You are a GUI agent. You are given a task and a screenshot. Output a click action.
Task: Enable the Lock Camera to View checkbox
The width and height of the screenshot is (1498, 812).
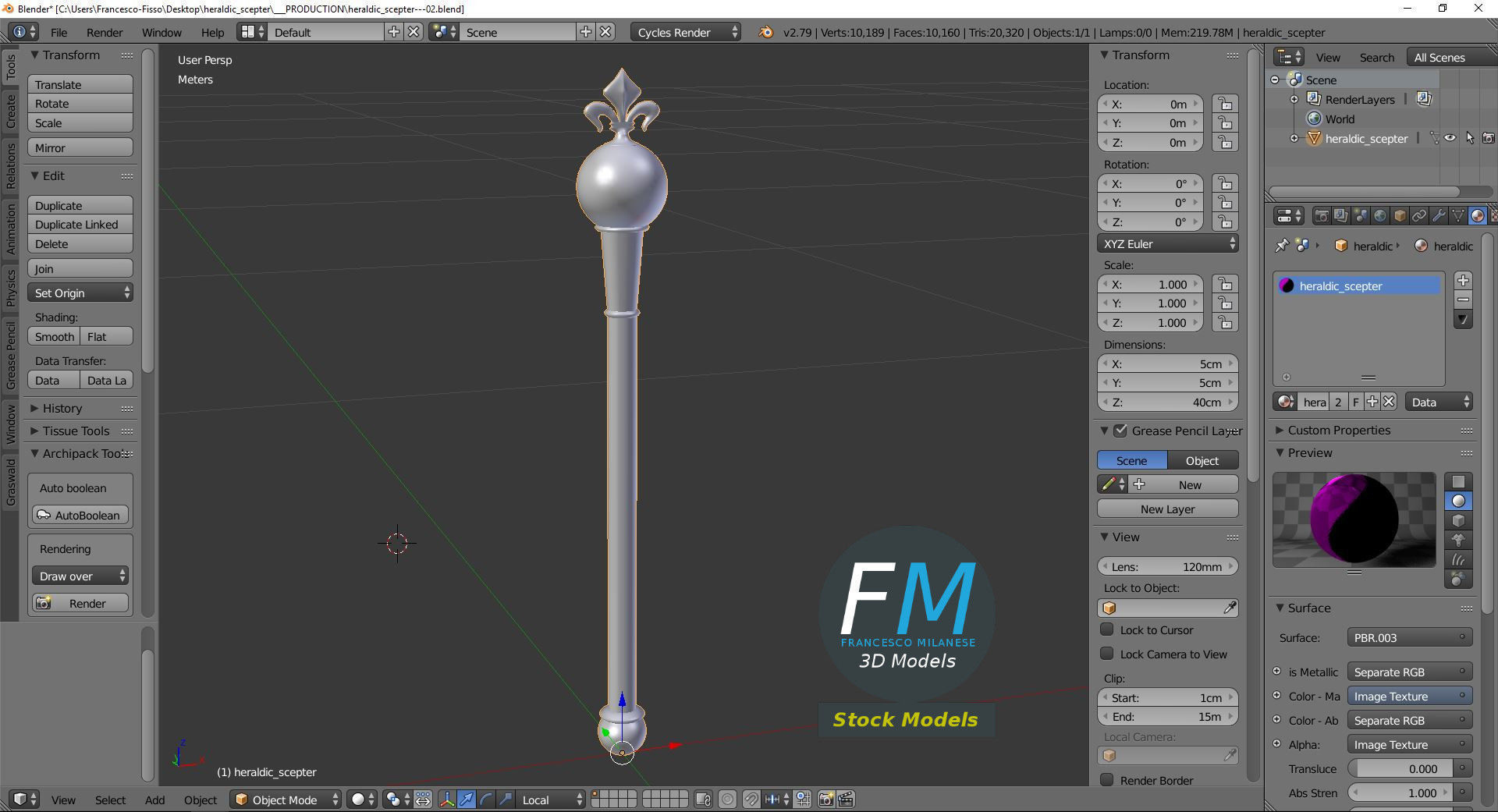coord(1106,654)
